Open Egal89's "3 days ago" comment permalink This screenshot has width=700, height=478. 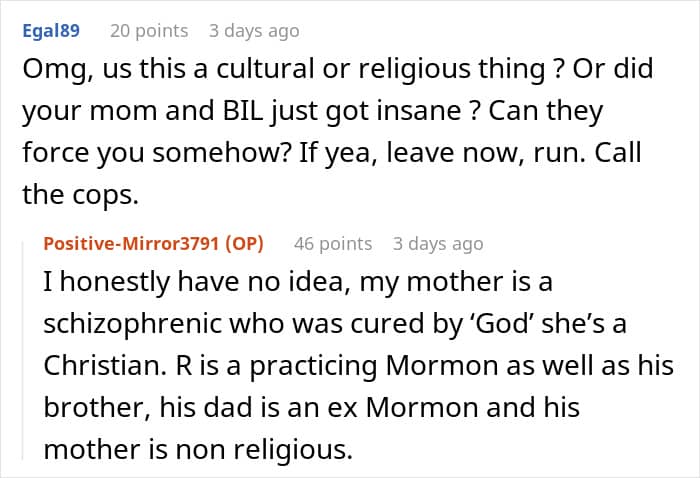click(254, 31)
